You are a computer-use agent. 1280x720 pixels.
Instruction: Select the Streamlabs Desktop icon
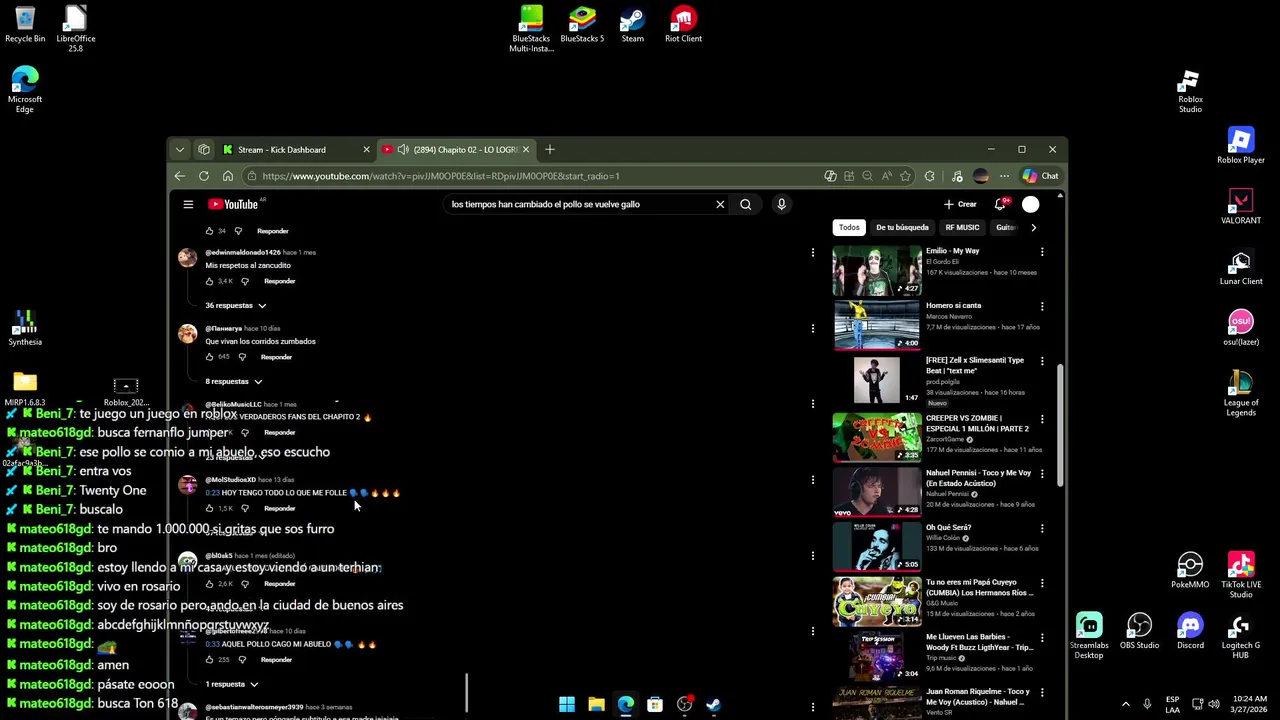(x=1089, y=636)
